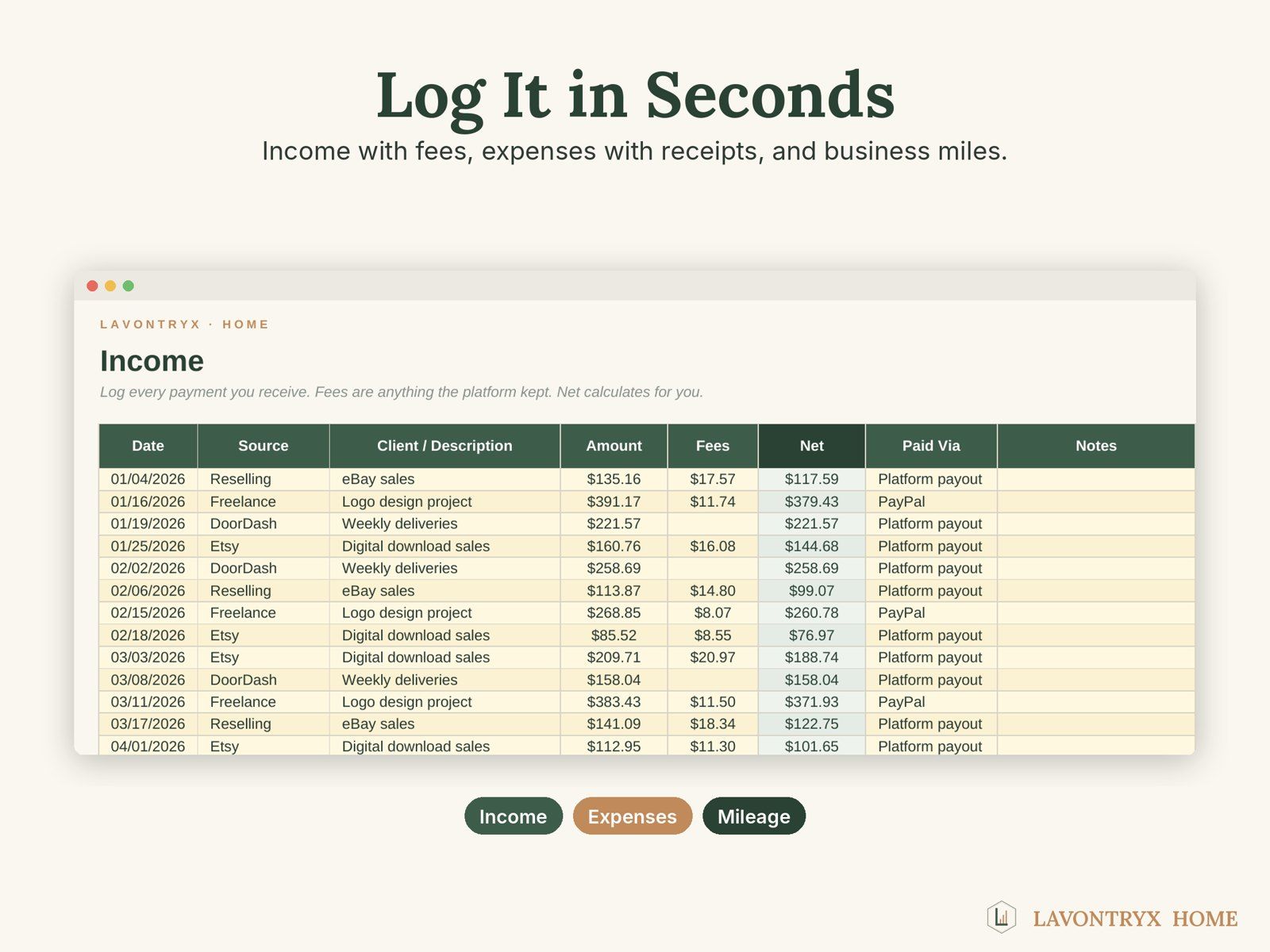Click the Notes cell in 01/04/2026 row
The height and width of the screenshot is (952, 1270).
[1096, 479]
